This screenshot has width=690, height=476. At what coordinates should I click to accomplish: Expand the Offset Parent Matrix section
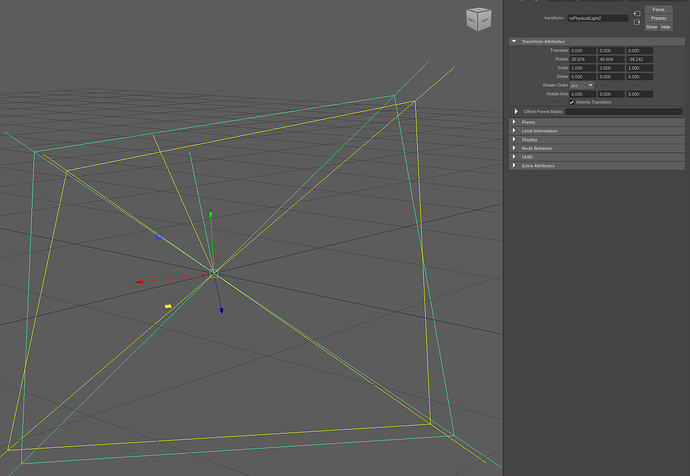(x=517, y=111)
